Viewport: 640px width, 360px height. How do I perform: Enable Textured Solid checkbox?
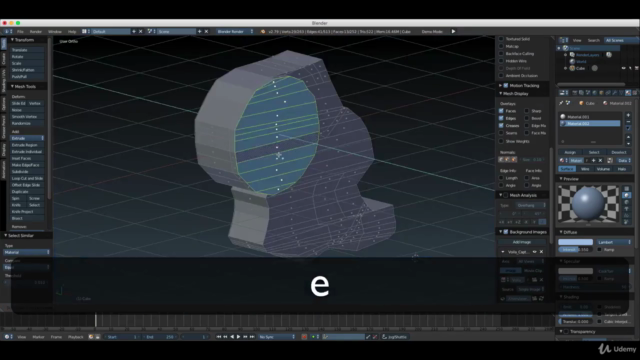point(501,39)
